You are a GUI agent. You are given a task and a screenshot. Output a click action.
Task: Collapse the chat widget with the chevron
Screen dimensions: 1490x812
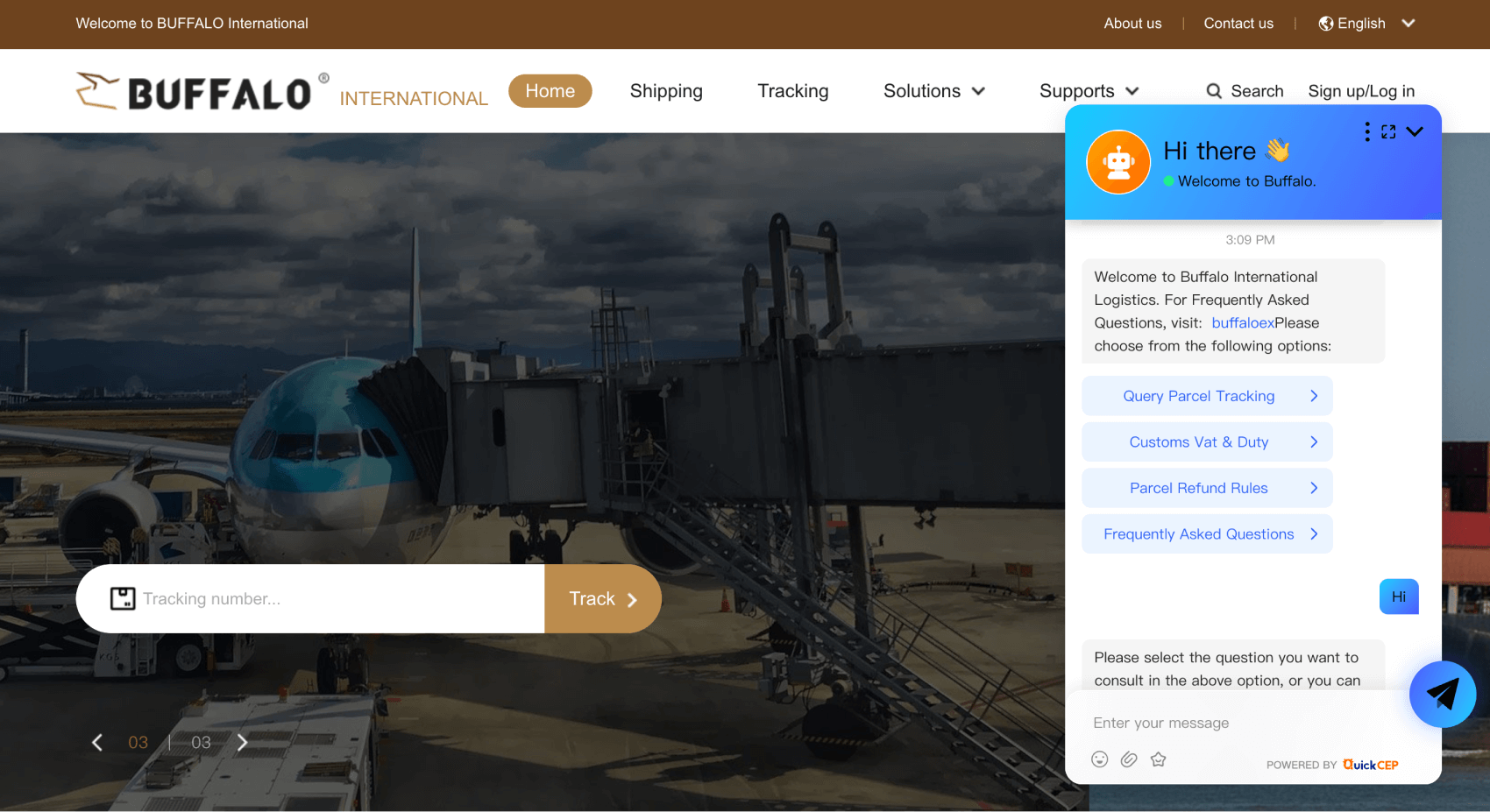click(1415, 131)
